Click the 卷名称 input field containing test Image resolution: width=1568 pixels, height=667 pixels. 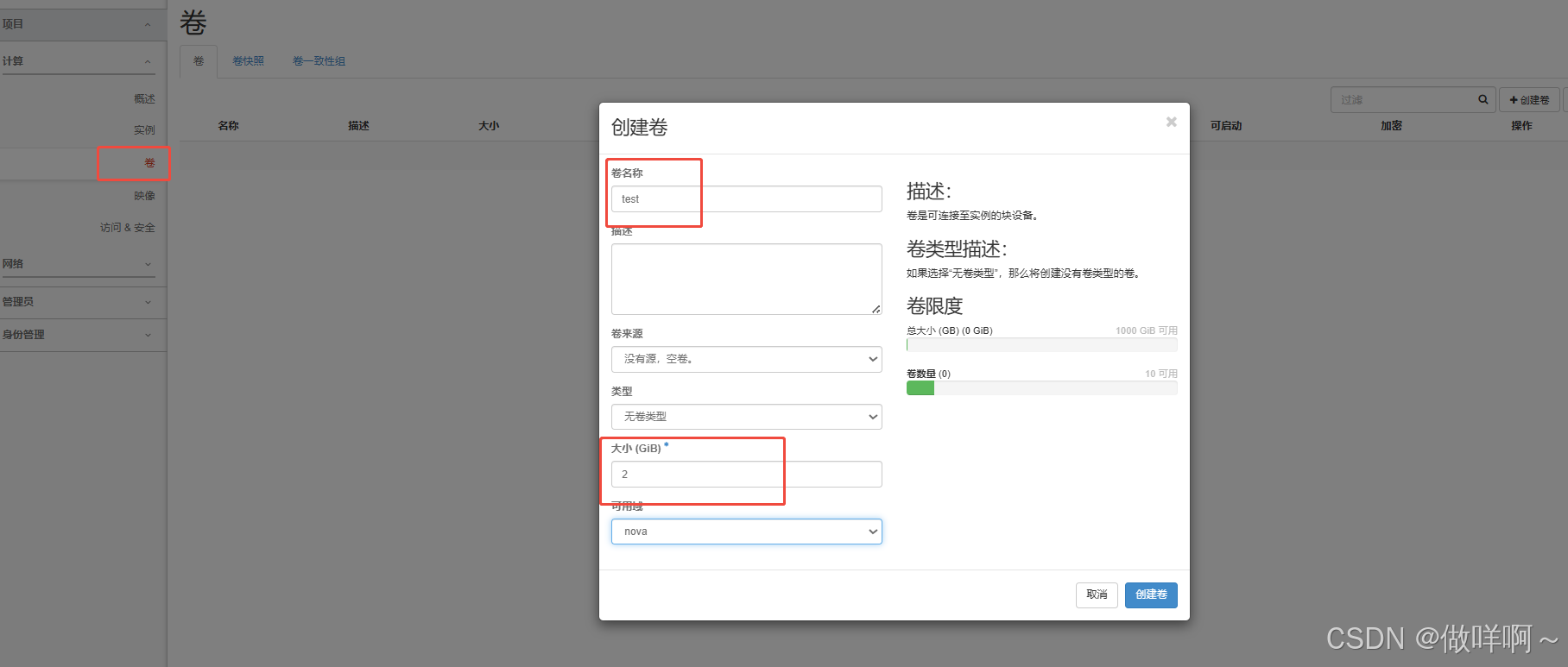tap(746, 199)
